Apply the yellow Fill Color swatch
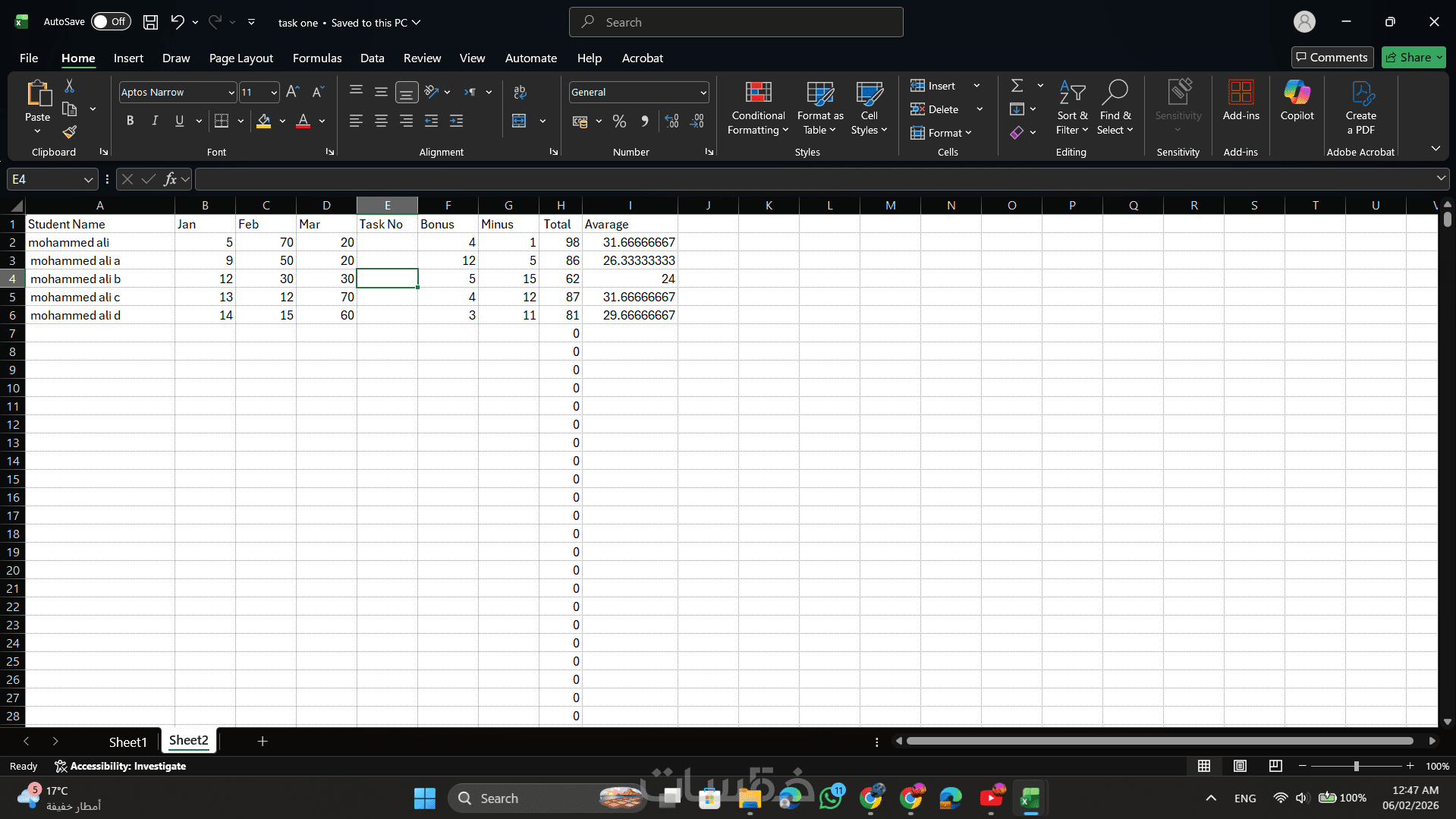Screen dimensions: 1456x819 point(263,121)
